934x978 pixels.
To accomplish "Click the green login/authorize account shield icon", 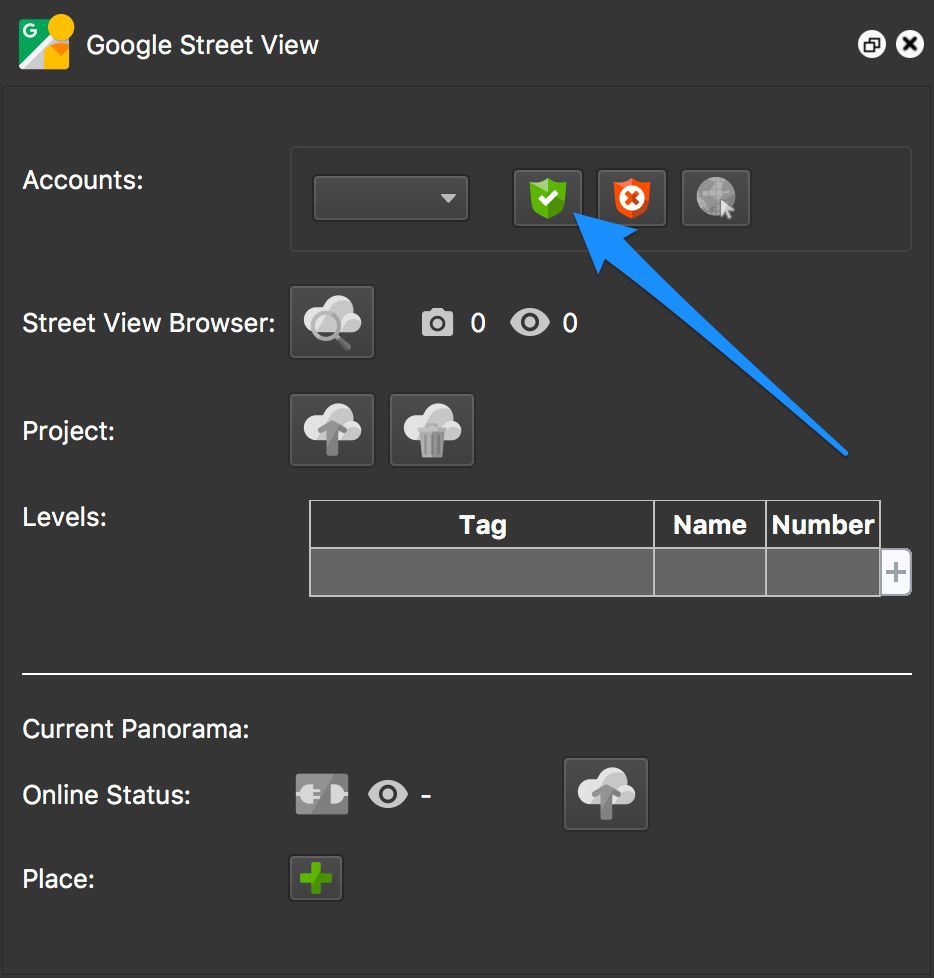I will tap(547, 197).
